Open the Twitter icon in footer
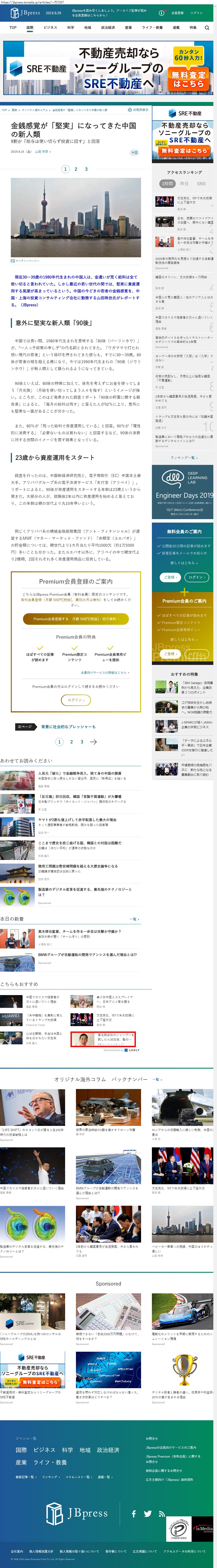 click(x=148, y=1513)
